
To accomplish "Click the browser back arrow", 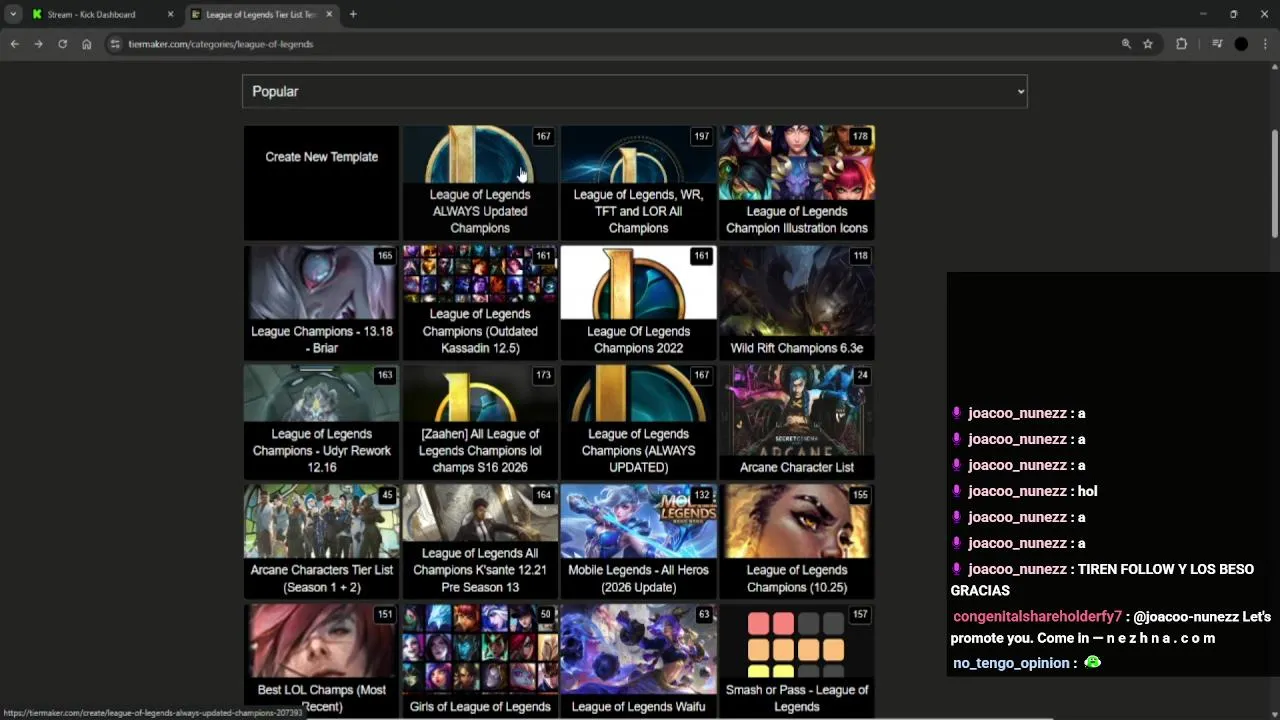I will (14, 44).
